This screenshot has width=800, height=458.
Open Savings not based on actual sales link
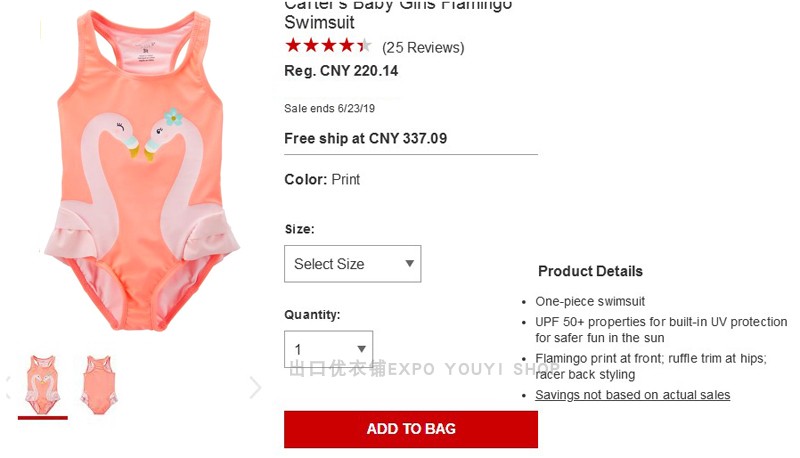[633, 395]
